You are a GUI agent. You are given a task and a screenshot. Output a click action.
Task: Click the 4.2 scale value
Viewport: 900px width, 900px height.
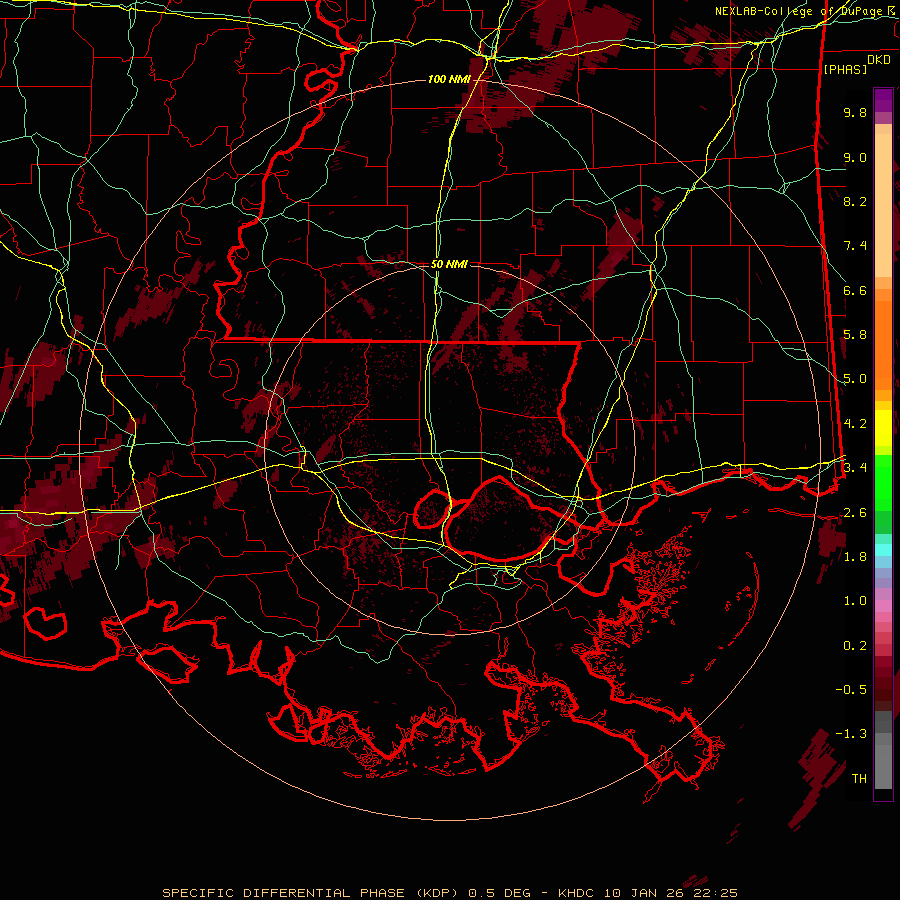pyautogui.click(x=855, y=424)
